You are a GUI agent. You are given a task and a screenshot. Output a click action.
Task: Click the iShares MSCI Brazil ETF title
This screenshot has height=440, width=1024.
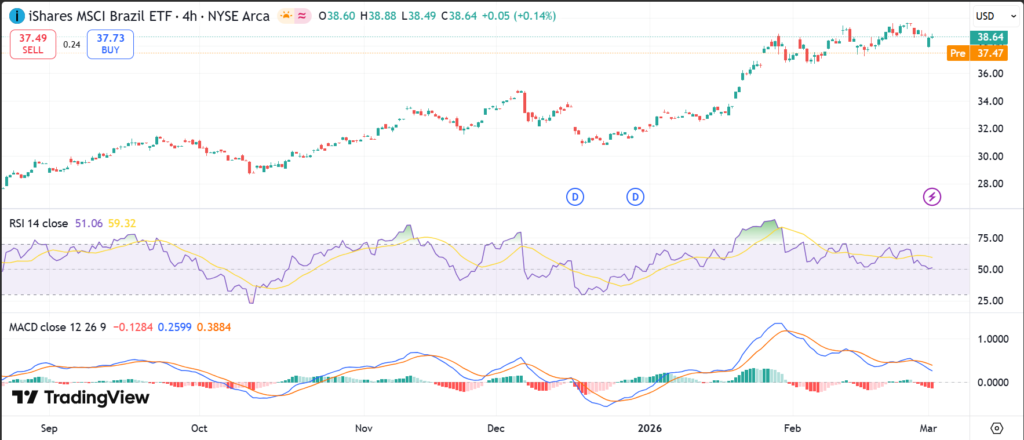coord(88,16)
